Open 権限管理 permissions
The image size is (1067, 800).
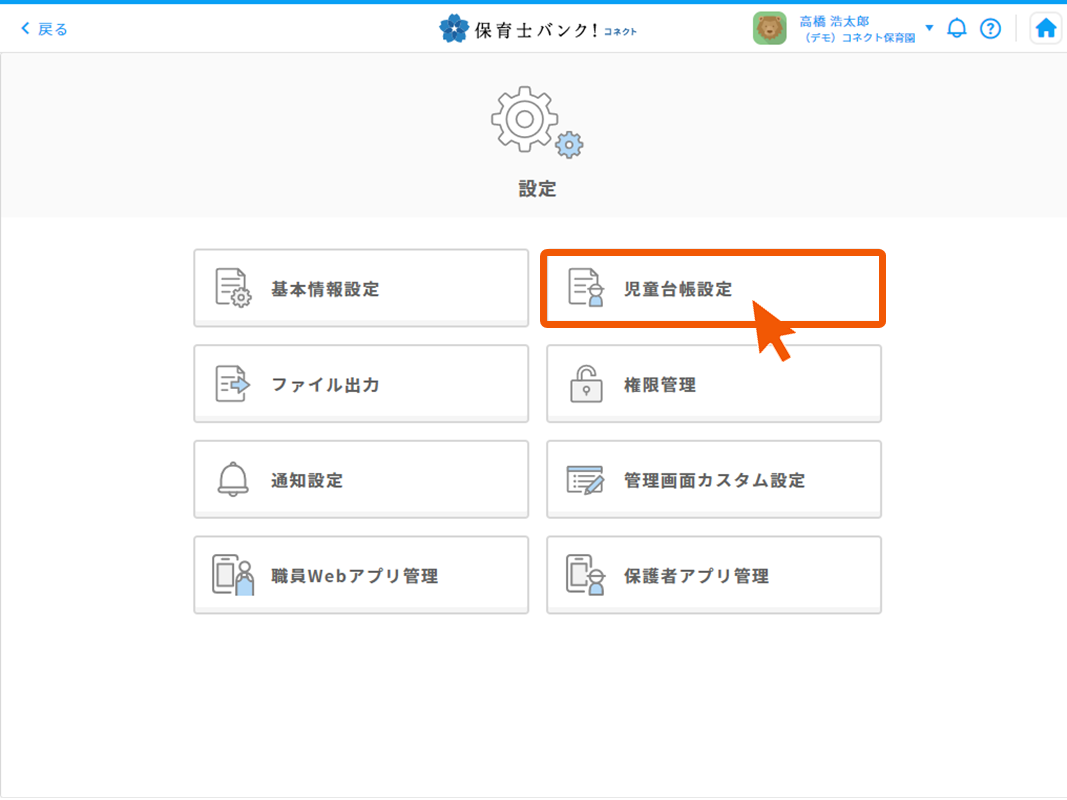pyautogui.click(x=713, y=385)
